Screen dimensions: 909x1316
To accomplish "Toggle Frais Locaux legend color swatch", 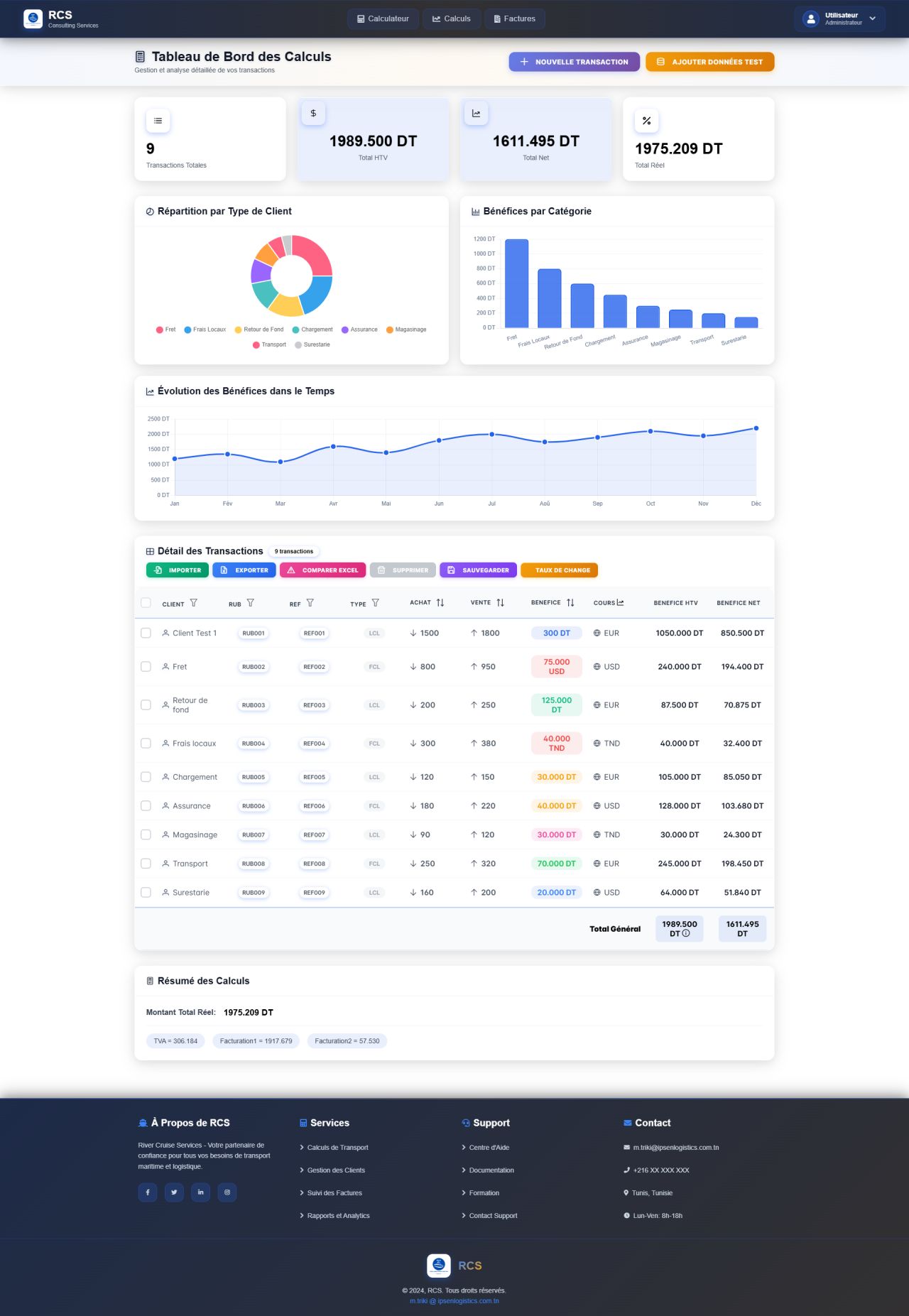I will (187, 330).
